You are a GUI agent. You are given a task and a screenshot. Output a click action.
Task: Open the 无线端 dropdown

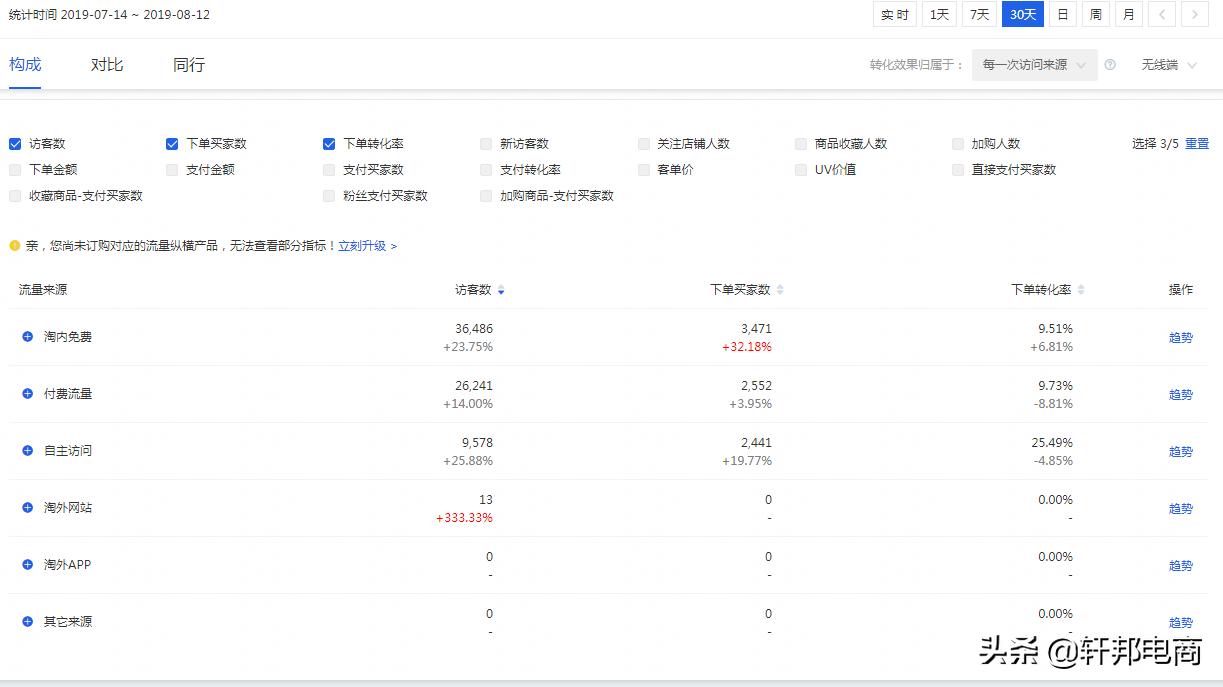tap(1167, 64)
